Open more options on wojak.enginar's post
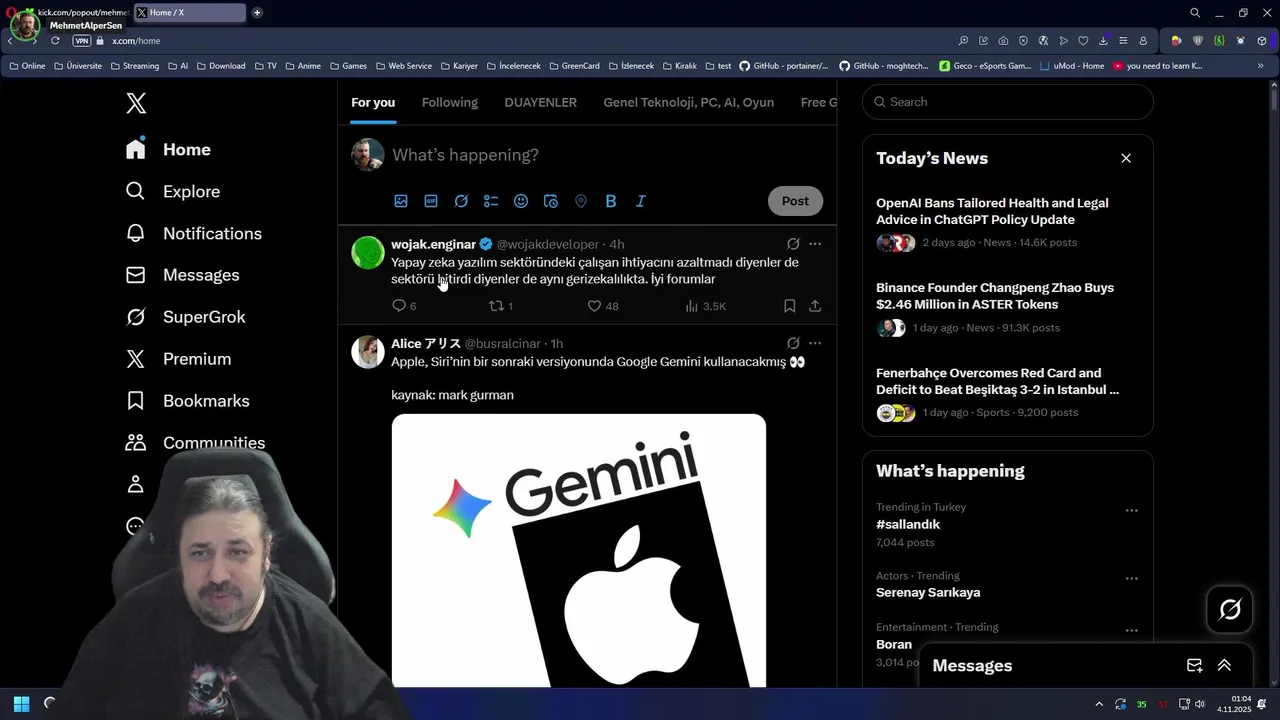1280x720 pixels. (x=815, y=244)
